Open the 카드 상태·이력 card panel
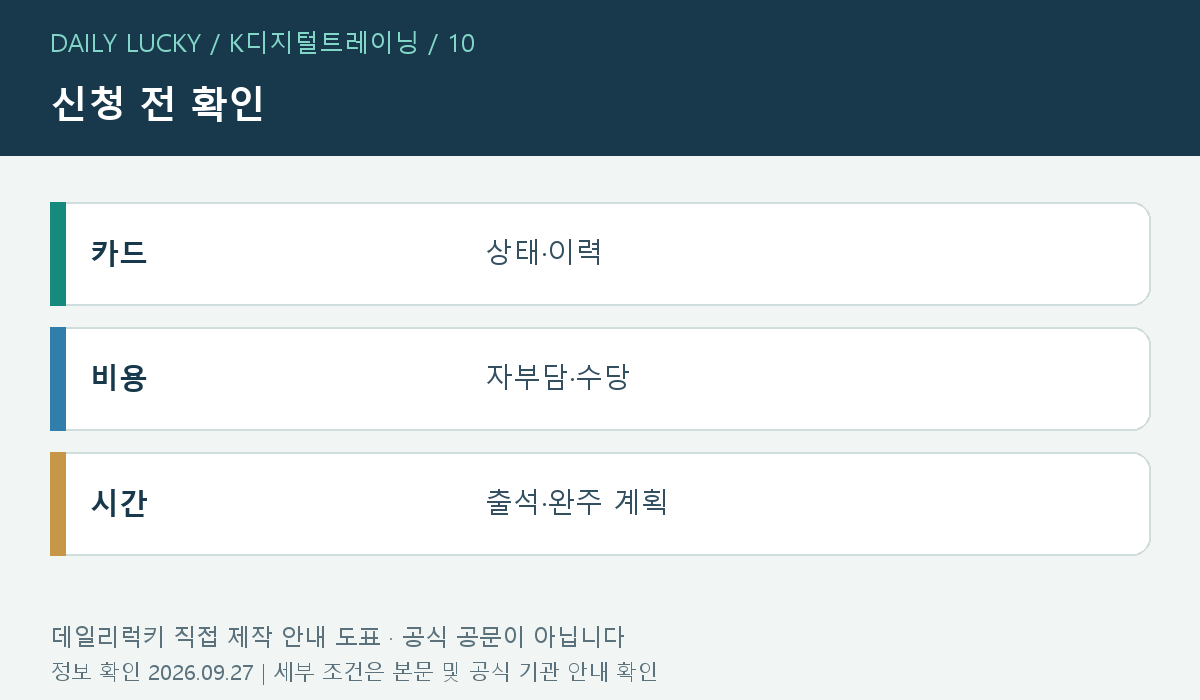The height and width of the screenshot is (700, 1200). click(600, 254)
